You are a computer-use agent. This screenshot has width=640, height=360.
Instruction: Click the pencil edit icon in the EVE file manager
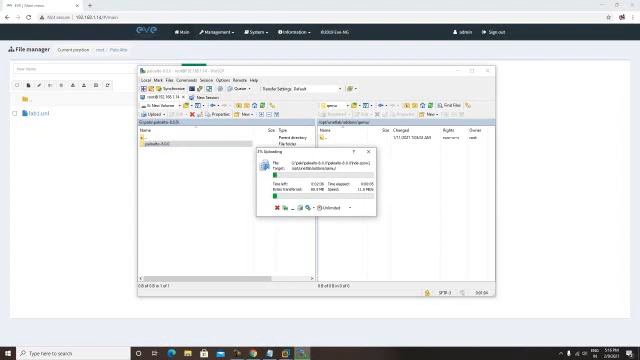click(x=39, y=85)
